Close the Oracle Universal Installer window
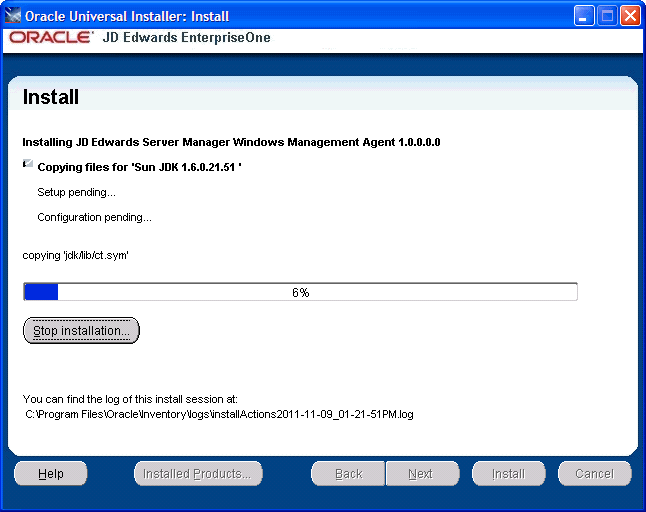 630,16
